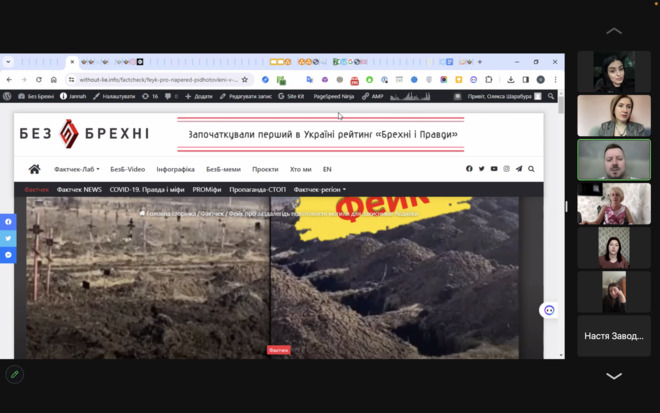The height and width of the screenshot is (413, 660).
Task: Select the Пропаганда-СТОП tab
Action: pos(257,189)
